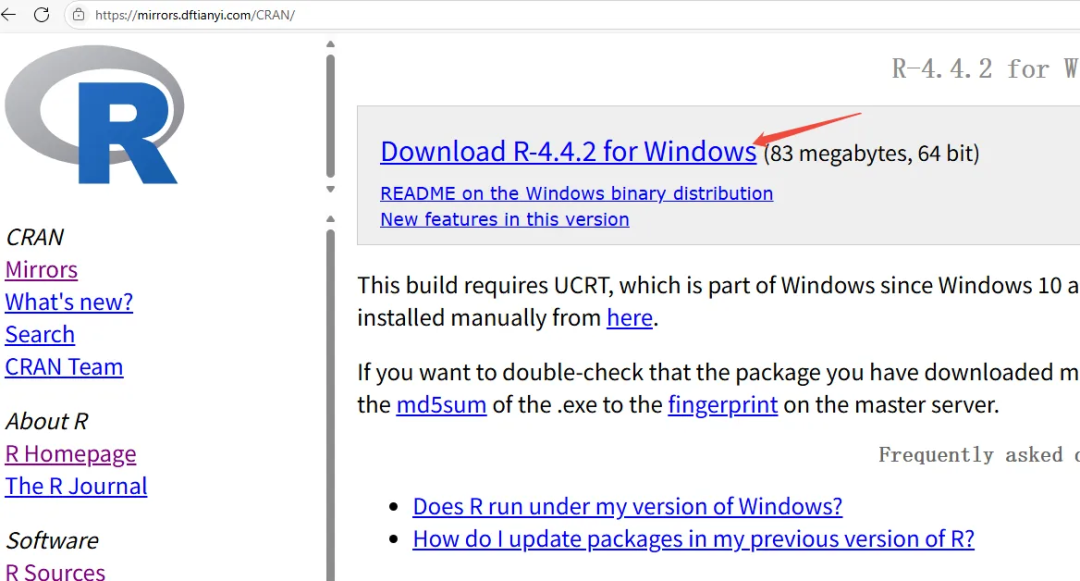This screenshot has height=581, width=1080.
Task: Open the fingerprint link
Action: coord(723,404)
